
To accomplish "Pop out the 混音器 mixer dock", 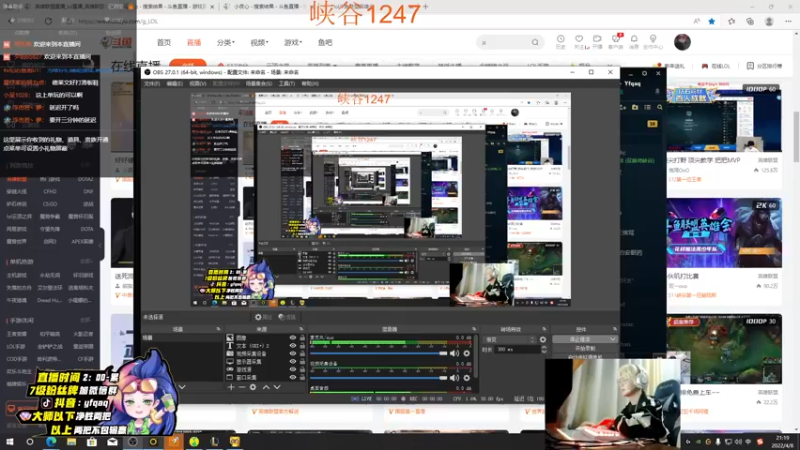I will [474, 330].
